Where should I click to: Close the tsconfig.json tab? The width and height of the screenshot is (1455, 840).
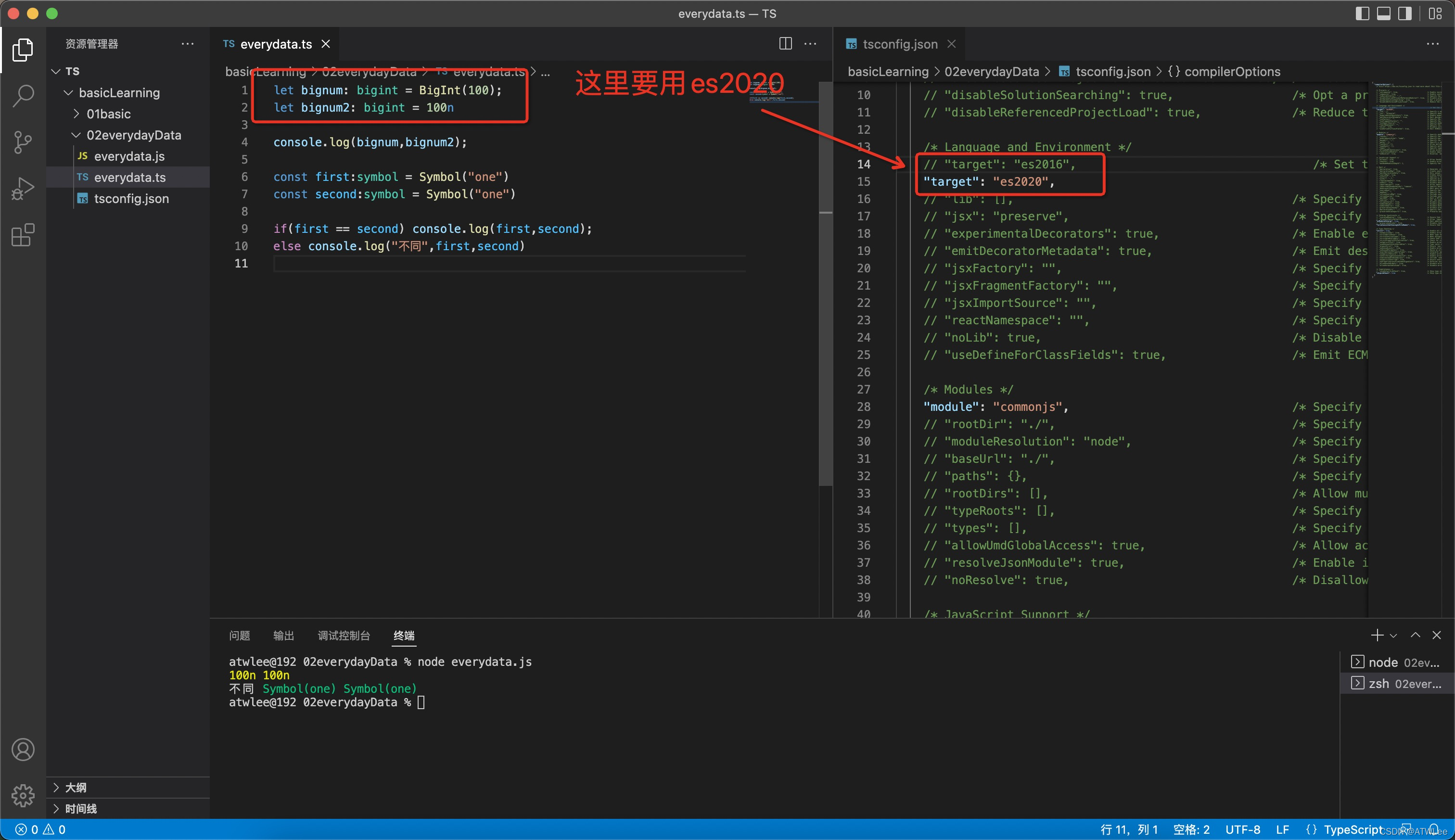point(951,44)
